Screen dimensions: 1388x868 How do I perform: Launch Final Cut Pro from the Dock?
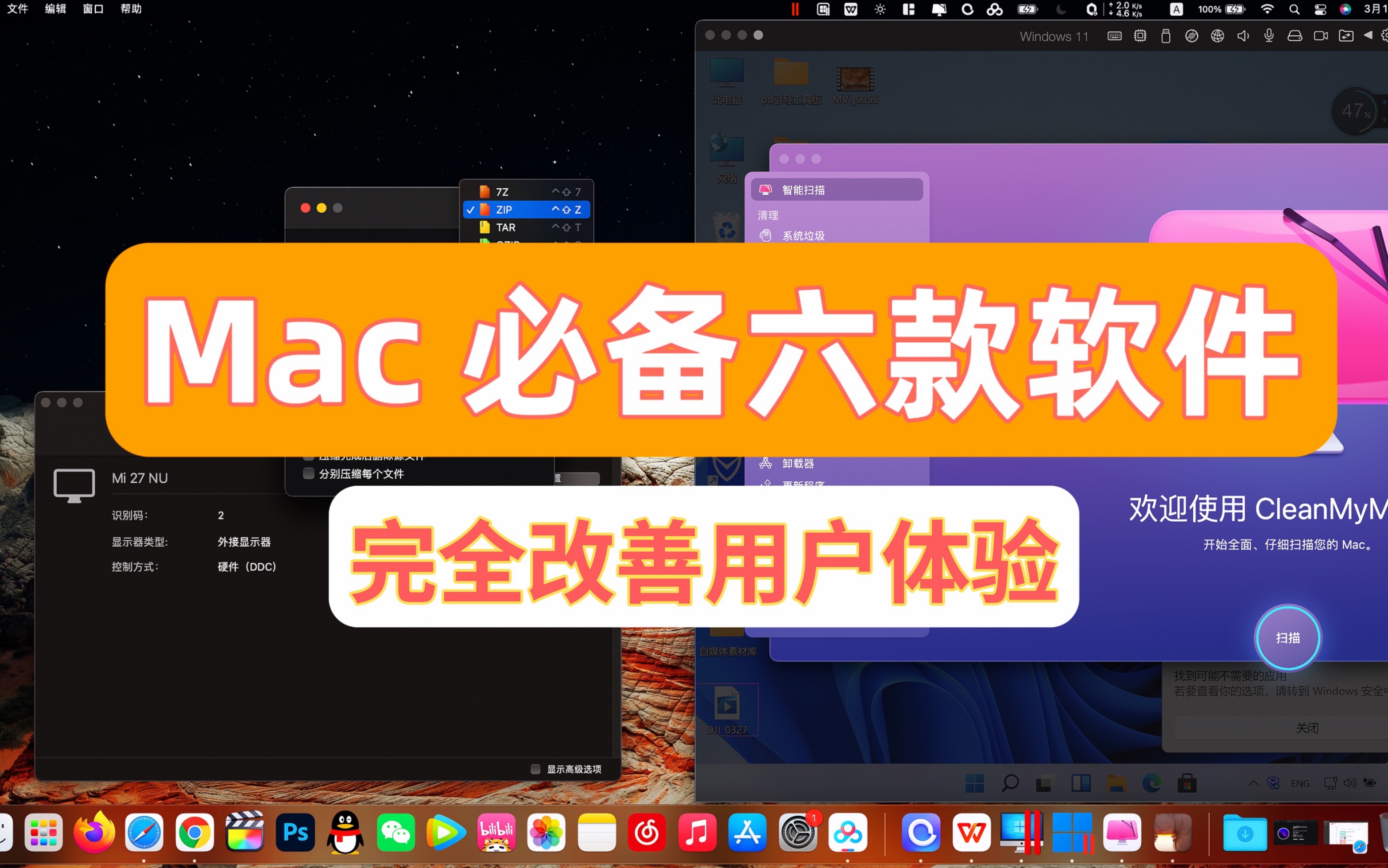[244, 832]
